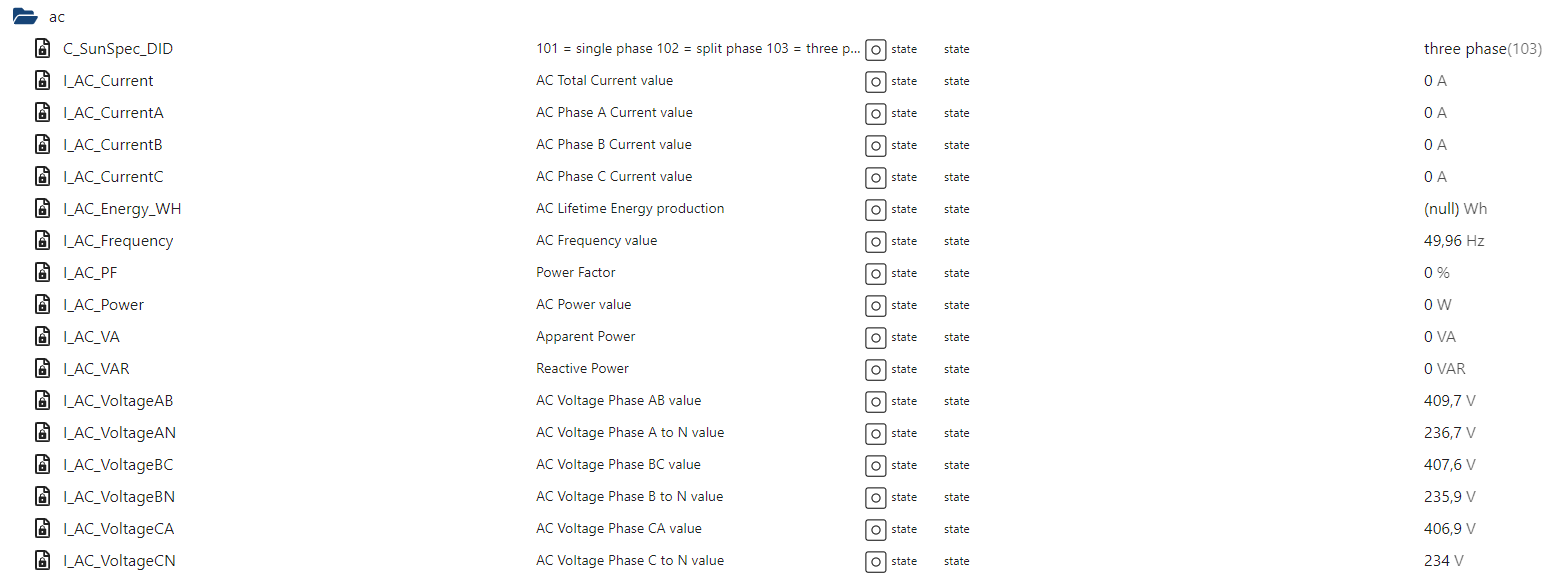The image size is (1556, 583).
Task: Click the file icon for I_AC_VoltageAB
Action: (42, 400)
